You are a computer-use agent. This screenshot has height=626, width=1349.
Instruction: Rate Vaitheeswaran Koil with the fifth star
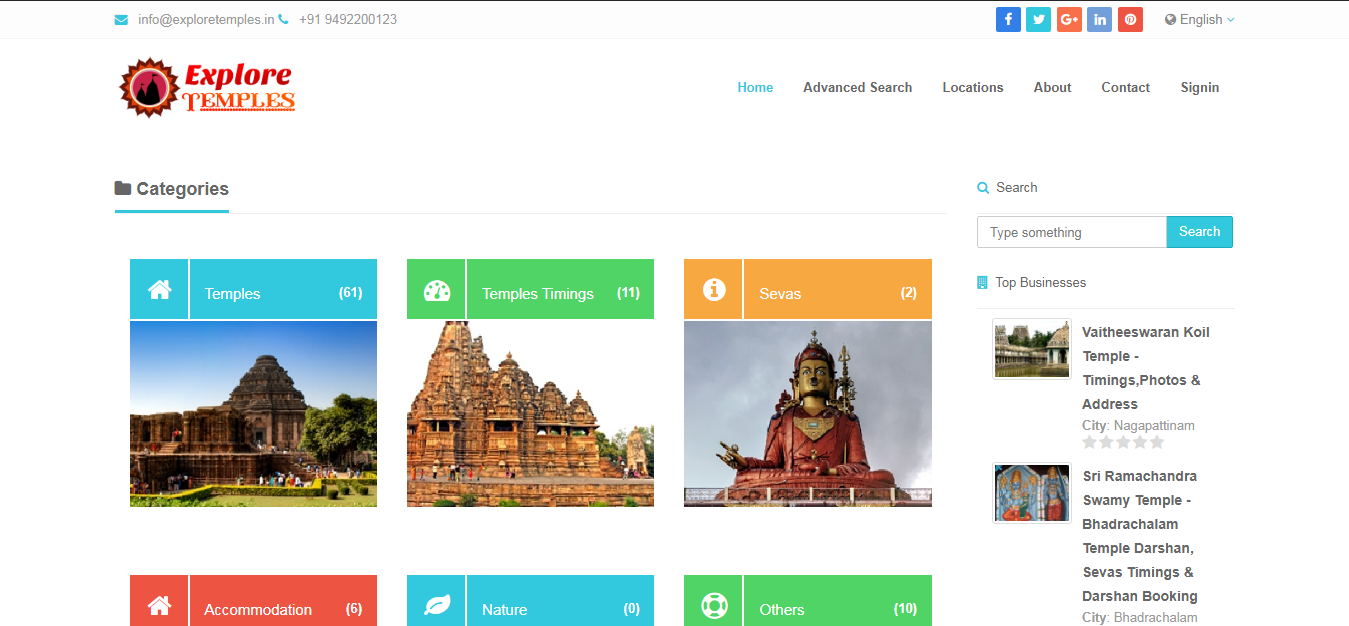[x=1157, y=442]
